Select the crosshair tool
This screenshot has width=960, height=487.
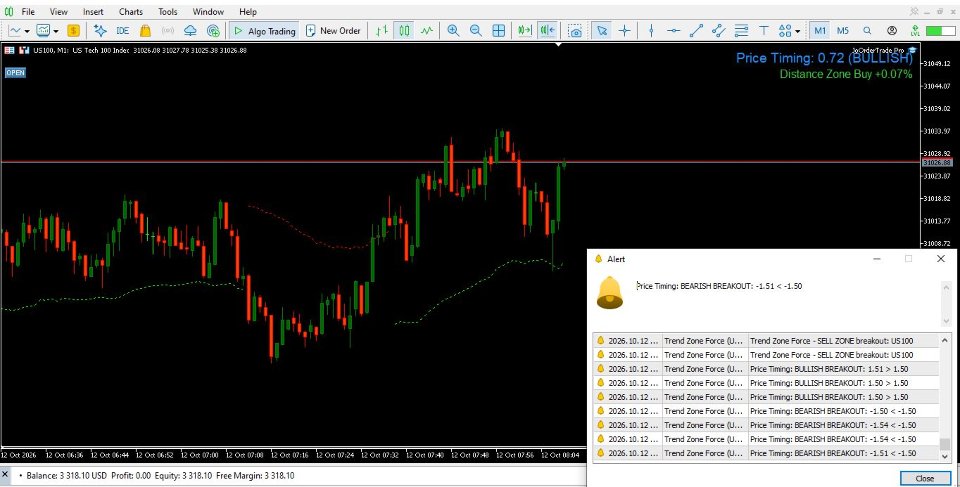[624, 31]
